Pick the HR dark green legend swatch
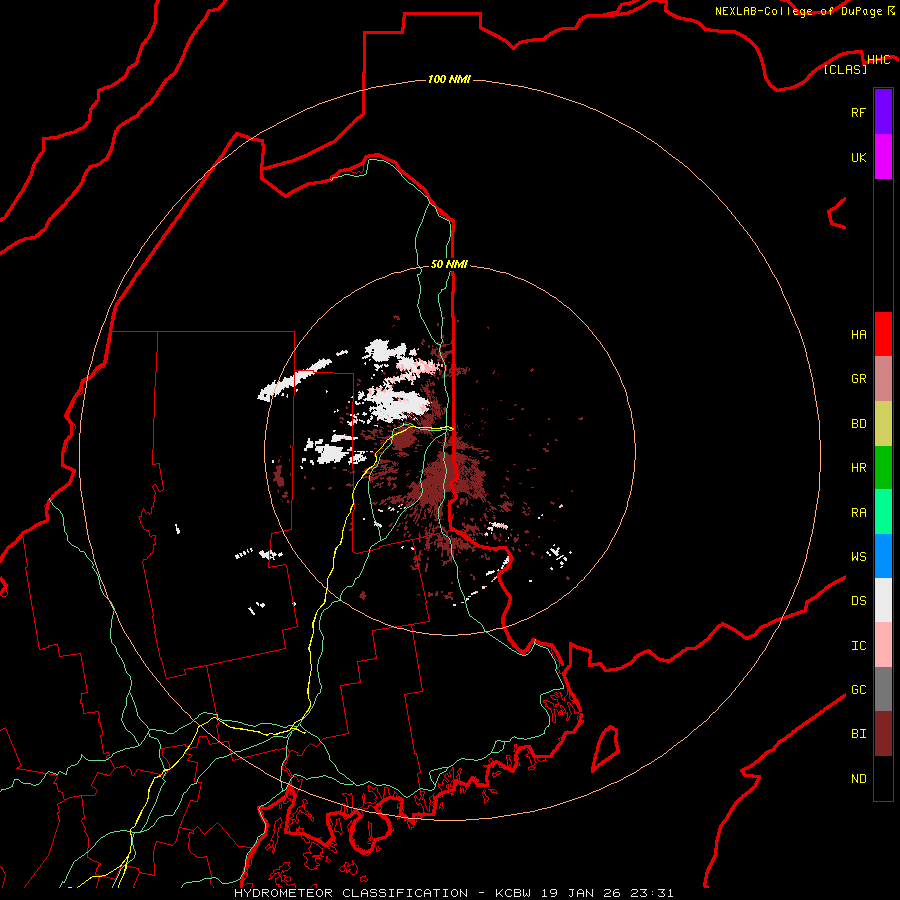The width and height of the screenshot is (900, 900). point(883,468)
